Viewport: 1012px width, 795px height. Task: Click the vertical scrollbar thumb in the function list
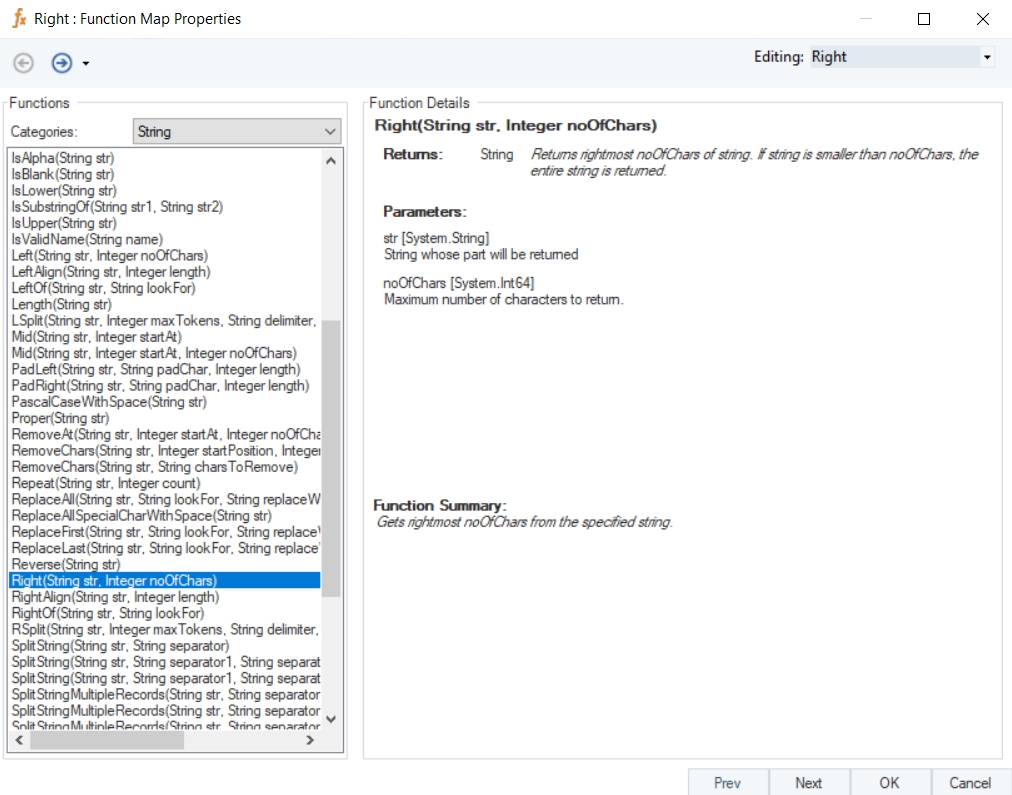pos(331,458)
